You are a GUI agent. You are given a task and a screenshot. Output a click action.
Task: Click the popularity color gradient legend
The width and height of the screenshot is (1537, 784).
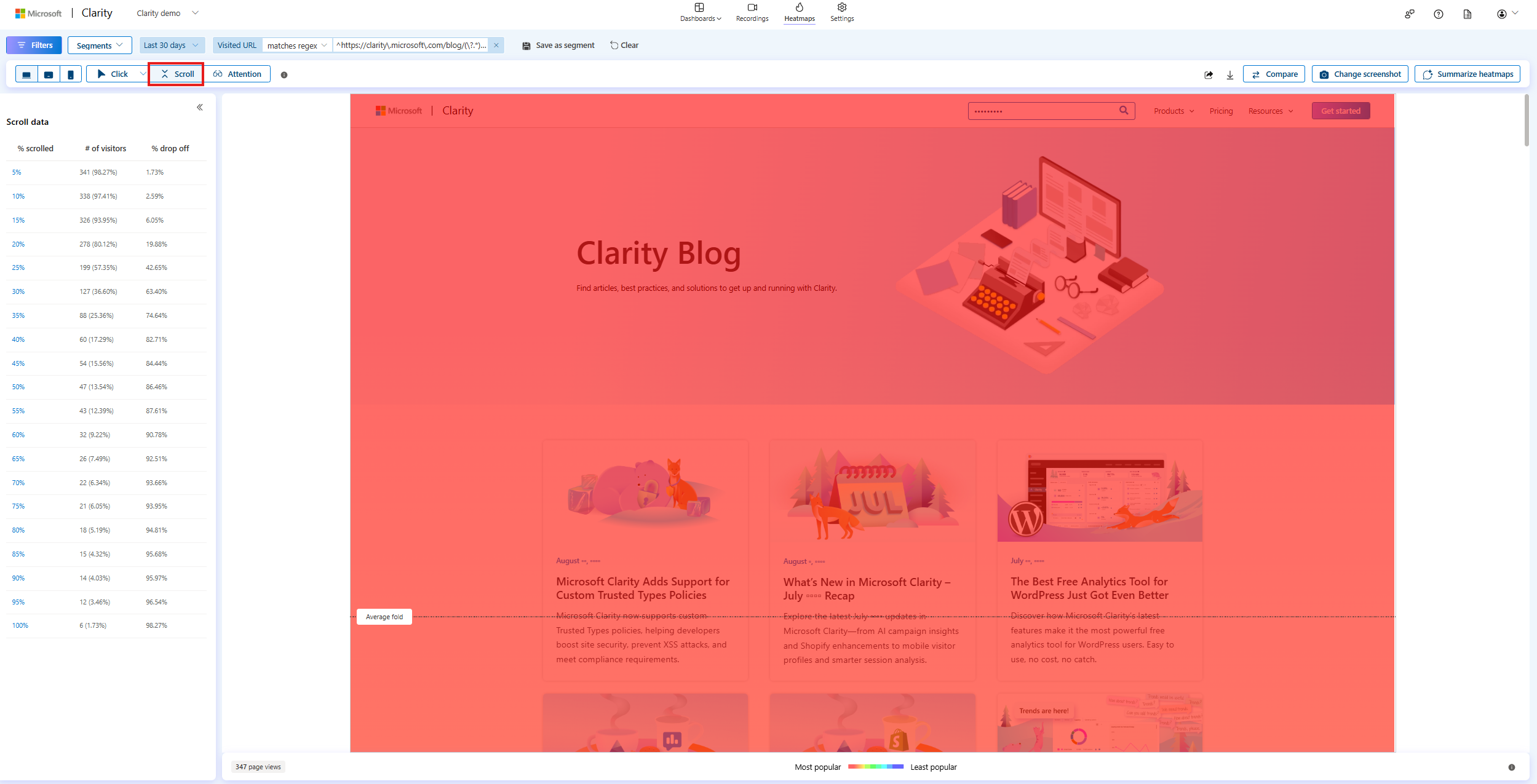pyautogui.click(x=875, y=767)
